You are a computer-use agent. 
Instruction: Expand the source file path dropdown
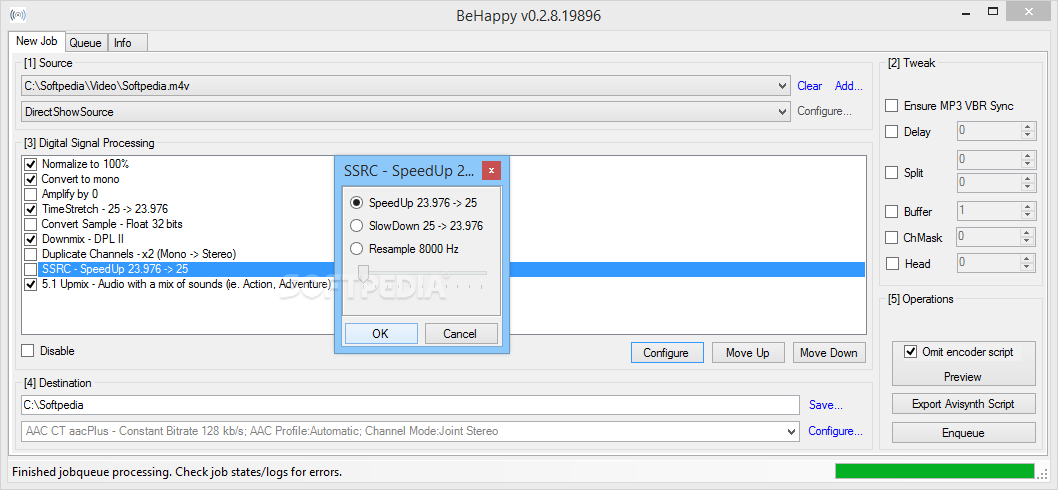(x=782, y=86)
